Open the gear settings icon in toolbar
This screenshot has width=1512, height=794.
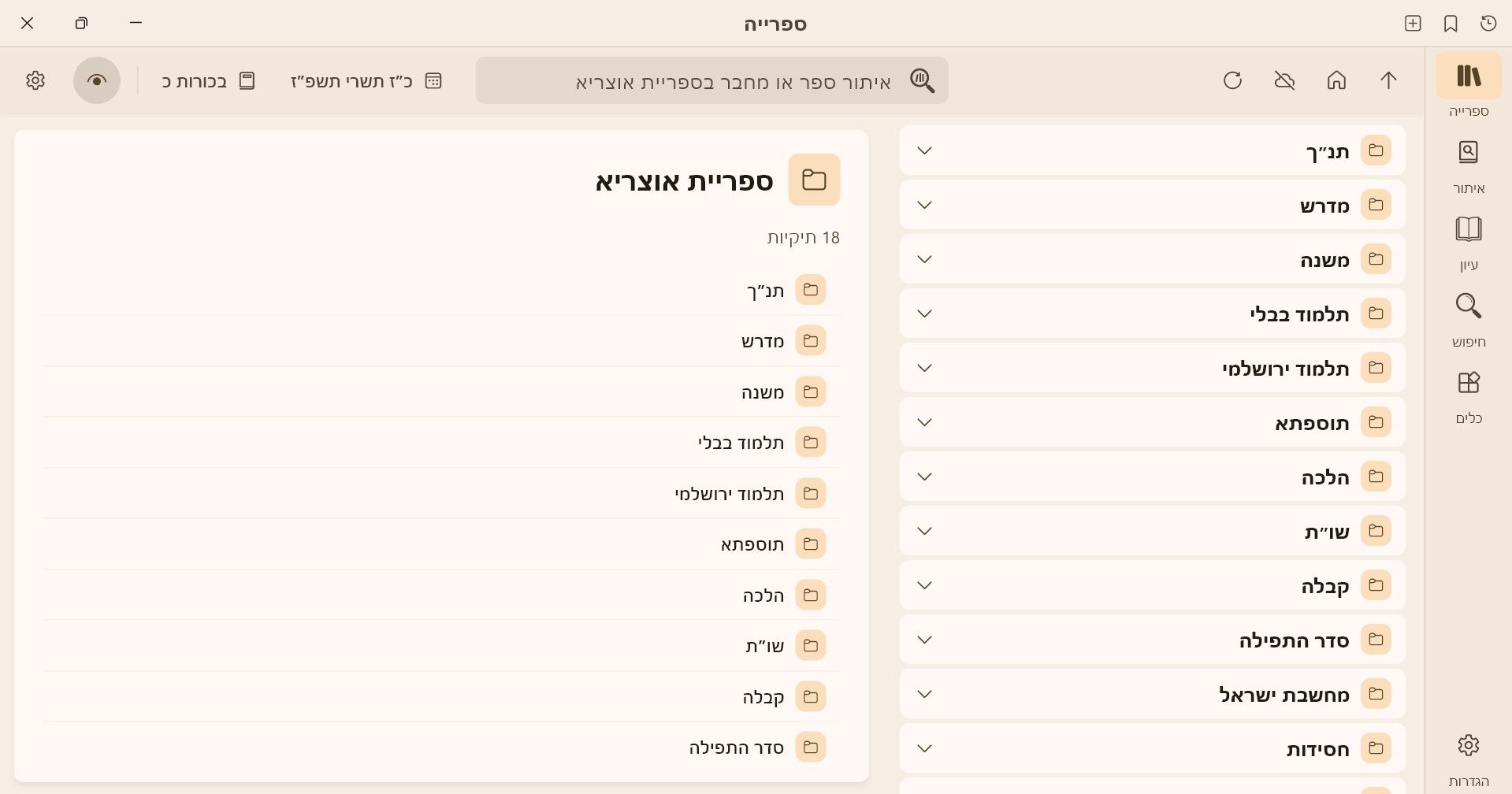35,80
